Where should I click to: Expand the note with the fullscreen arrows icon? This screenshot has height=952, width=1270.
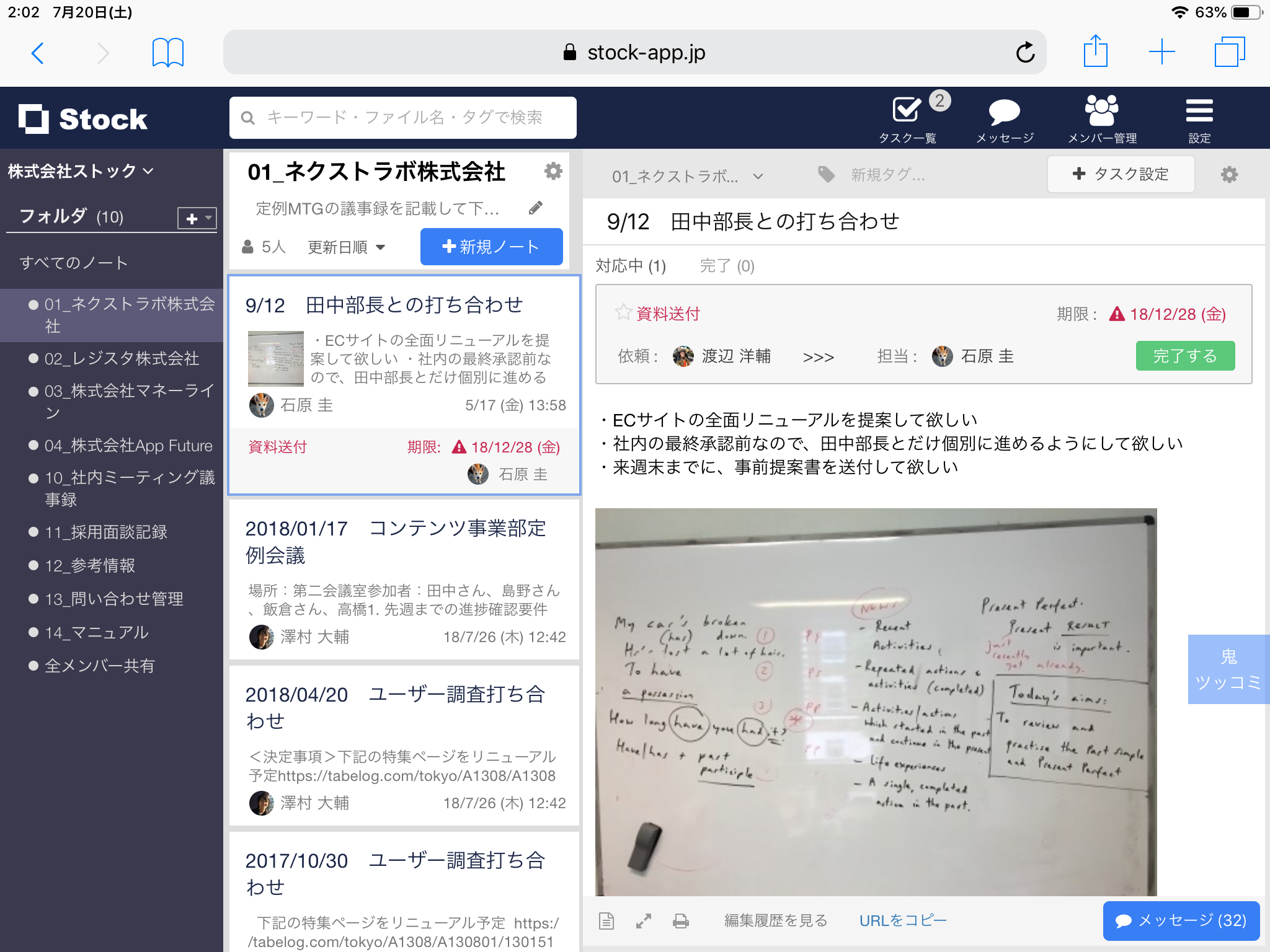644,921
